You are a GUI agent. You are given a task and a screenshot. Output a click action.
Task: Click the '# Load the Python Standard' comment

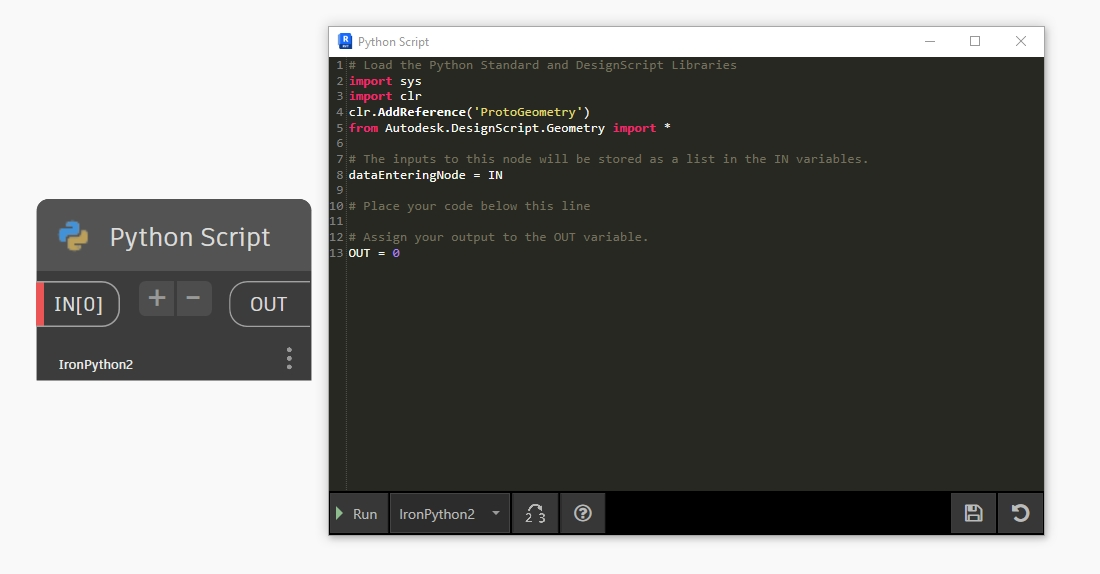point(542,65)
